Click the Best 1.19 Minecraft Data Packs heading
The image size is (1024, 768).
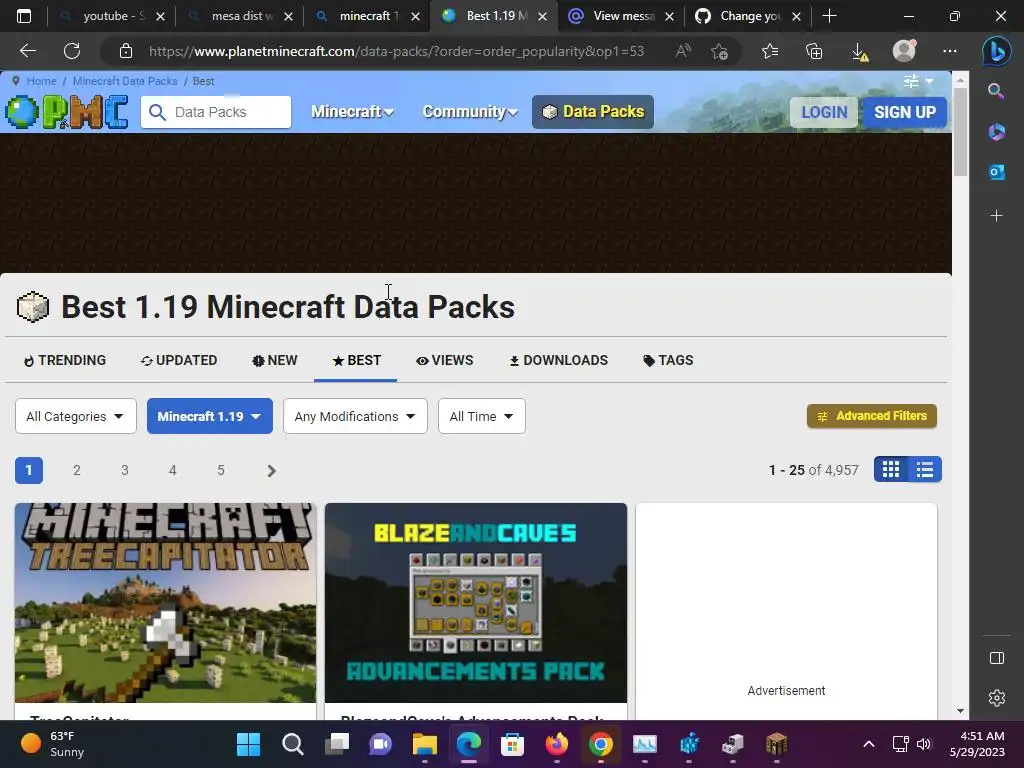point(288,307)
